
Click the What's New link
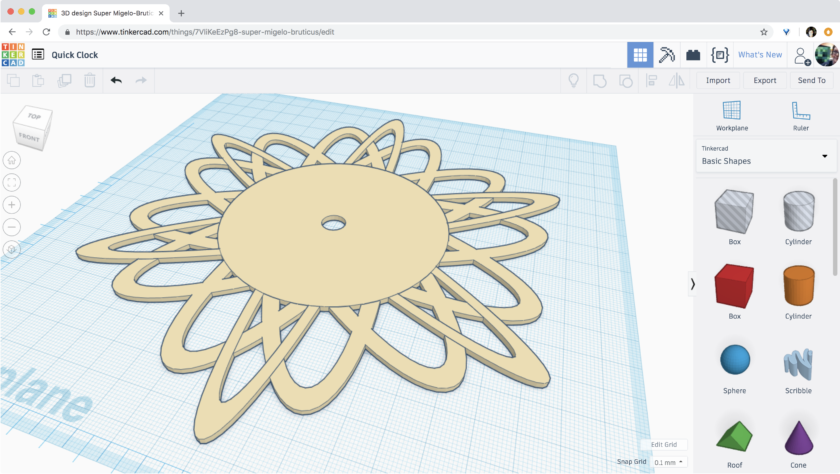point(760,55)
